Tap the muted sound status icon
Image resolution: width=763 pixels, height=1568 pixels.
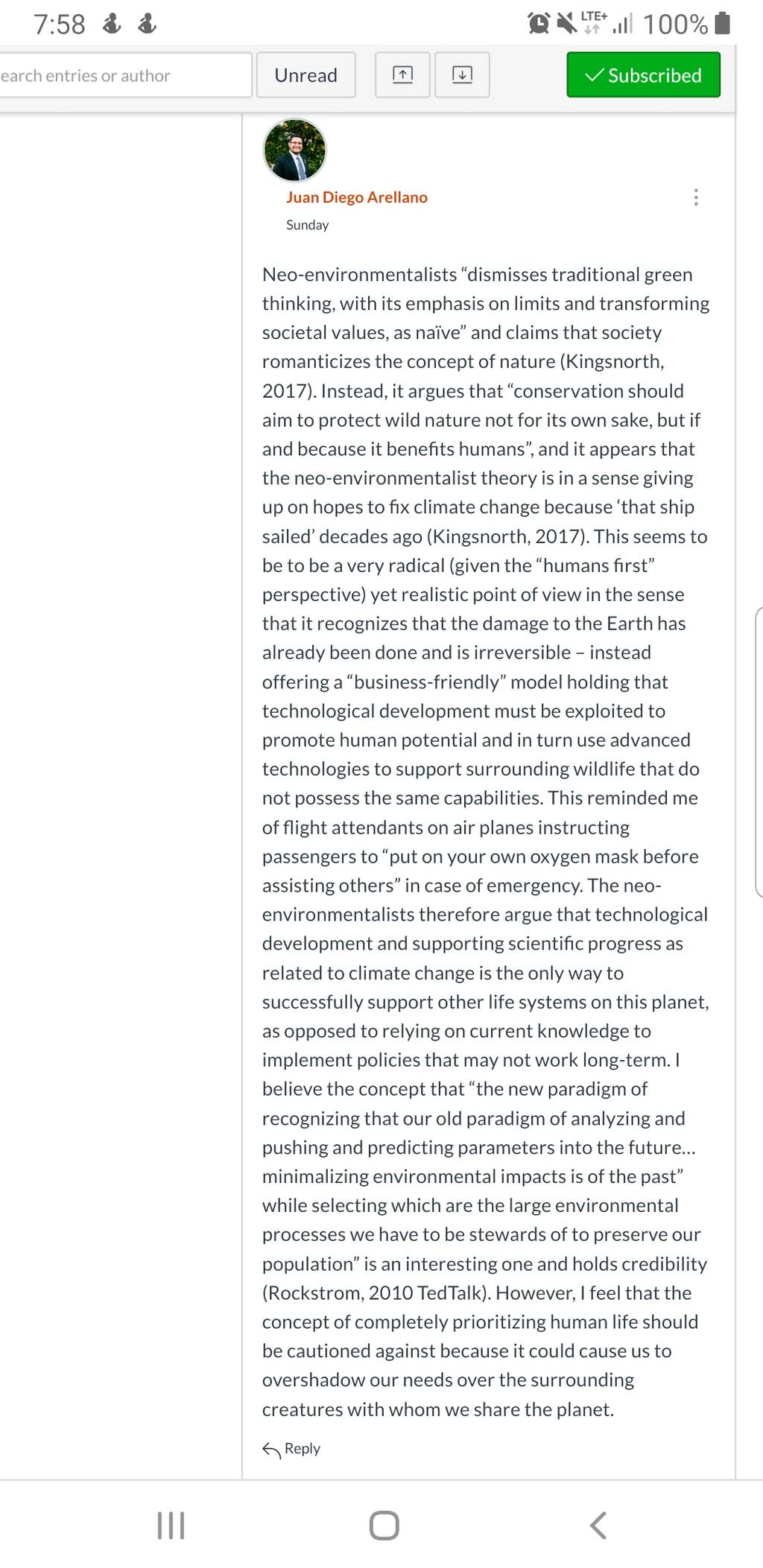click(568, 24)
